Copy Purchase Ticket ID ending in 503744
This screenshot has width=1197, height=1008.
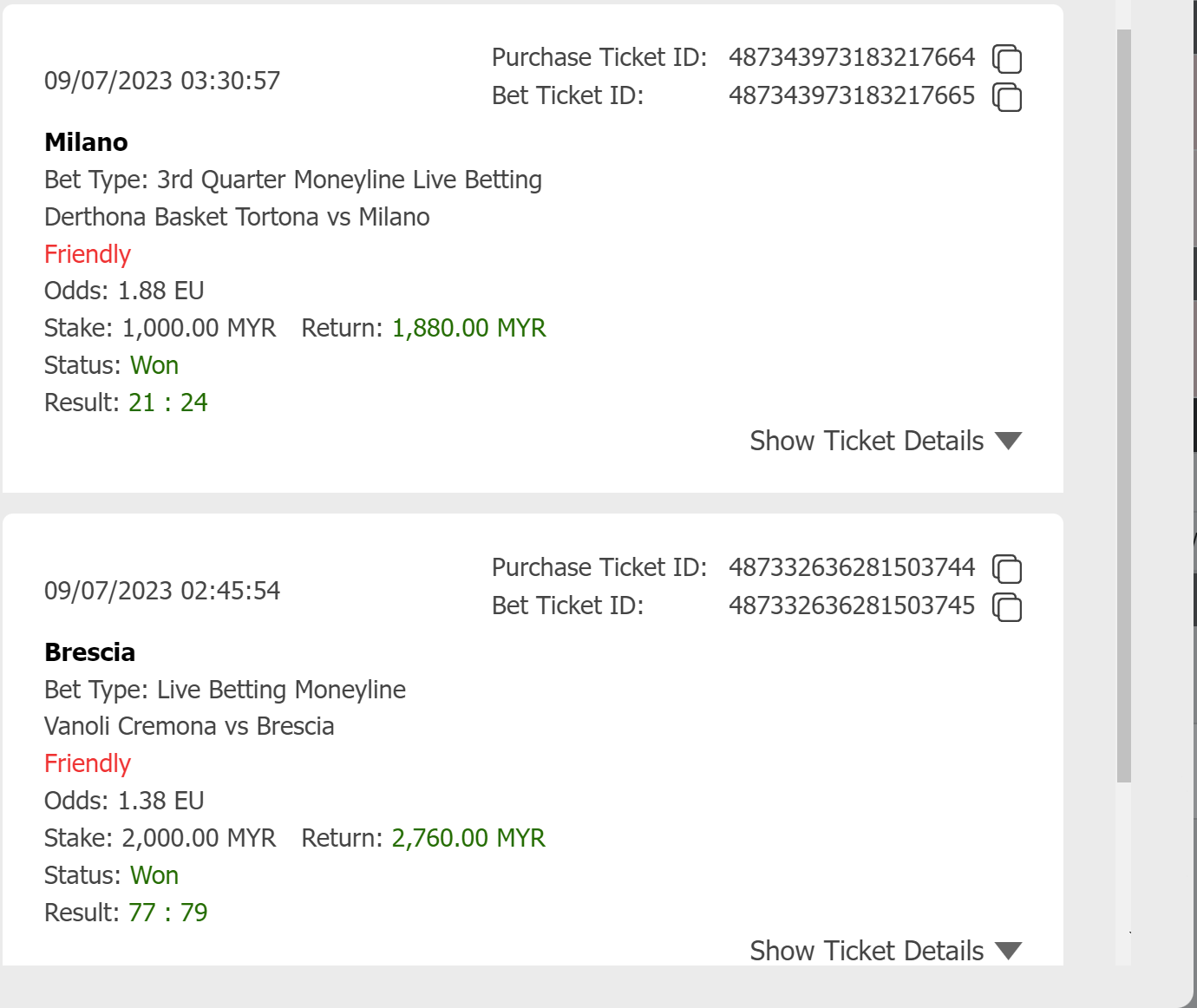coord(1006,569)
